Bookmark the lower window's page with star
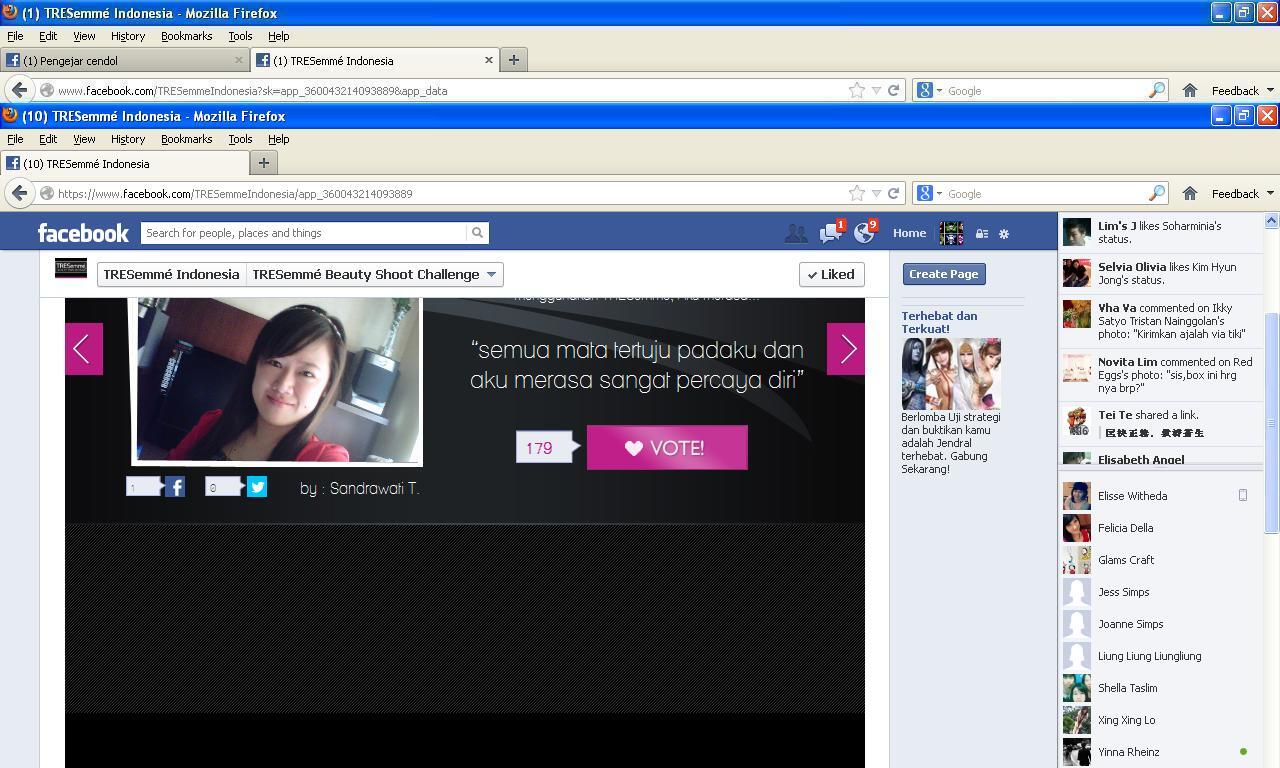Viewport: 1280px width, 768px height. click(857, 193)
